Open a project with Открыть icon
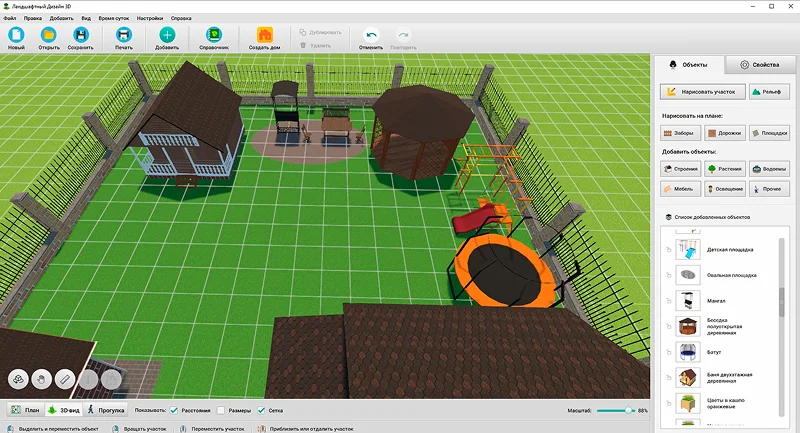 (x=48, y=35)
